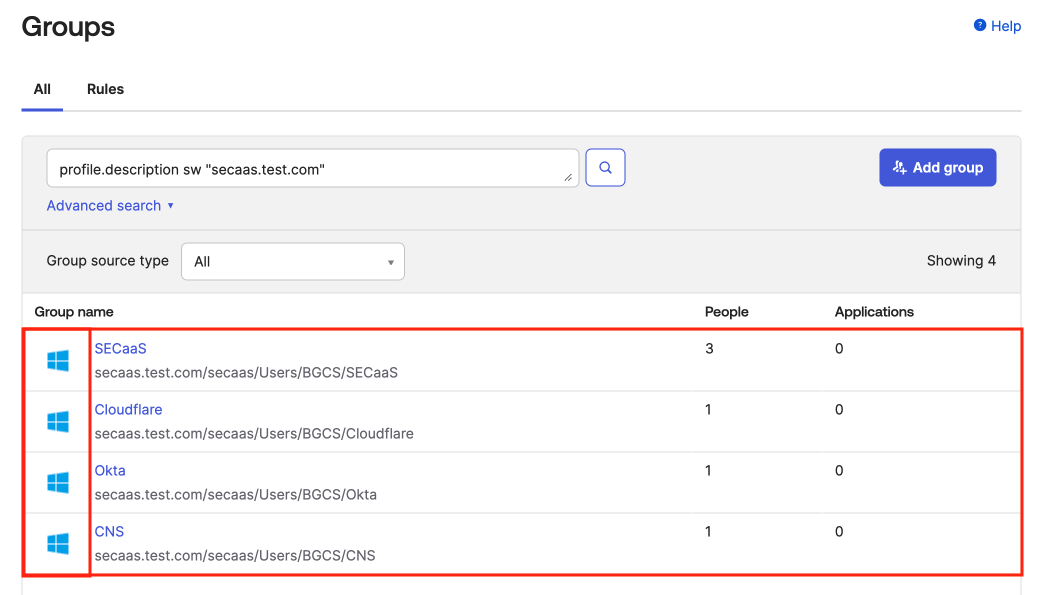Click the Help question mark icon
Screen dimensions: 1042x595
tap(980, 26)
